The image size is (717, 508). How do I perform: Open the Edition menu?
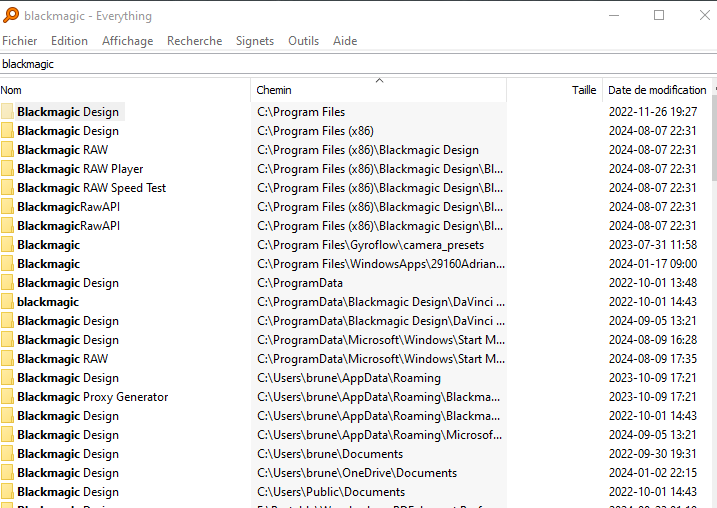tap(70, 41)
